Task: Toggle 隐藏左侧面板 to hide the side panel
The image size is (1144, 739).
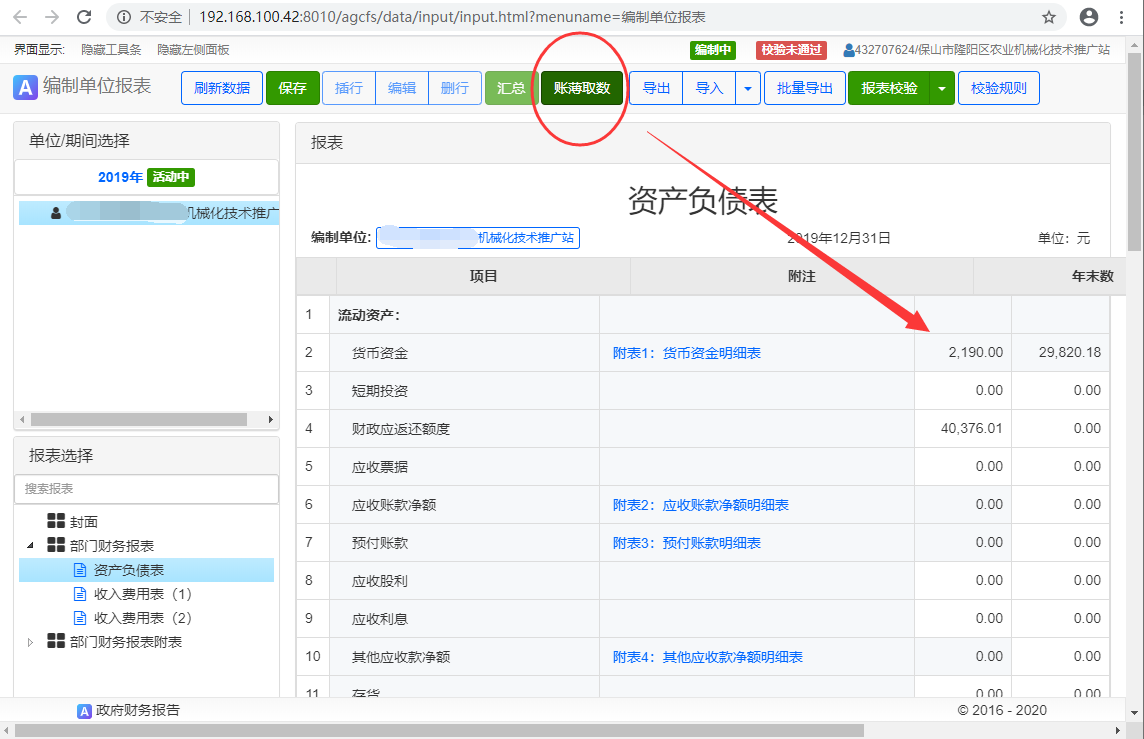Action: (x=195, y=50)
